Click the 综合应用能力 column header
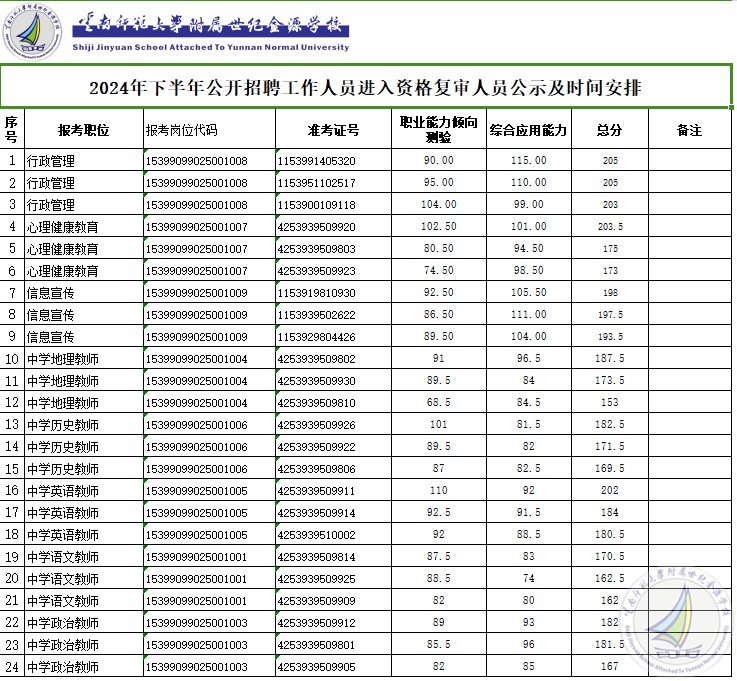 [528, 130]
